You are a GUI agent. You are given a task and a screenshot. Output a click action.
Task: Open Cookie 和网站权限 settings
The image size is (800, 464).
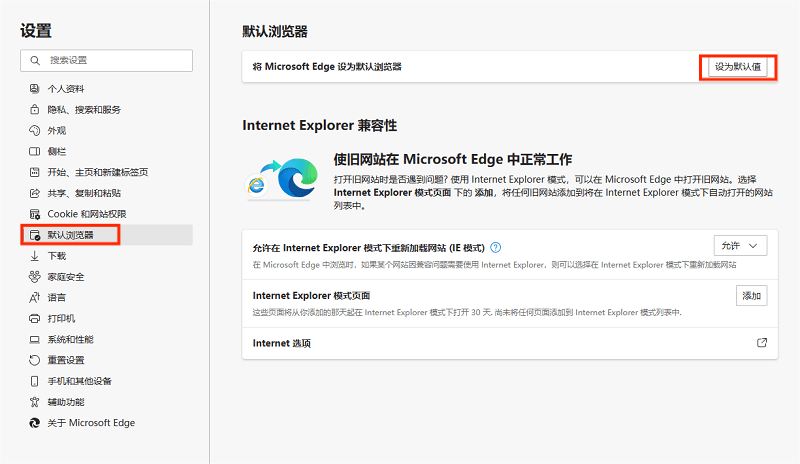107,214
